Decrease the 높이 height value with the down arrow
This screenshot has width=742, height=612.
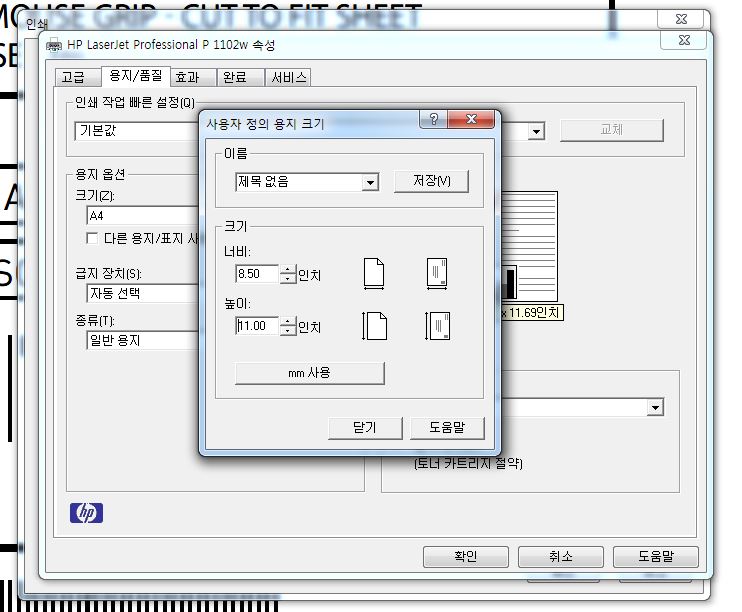(x=288, y=331)
